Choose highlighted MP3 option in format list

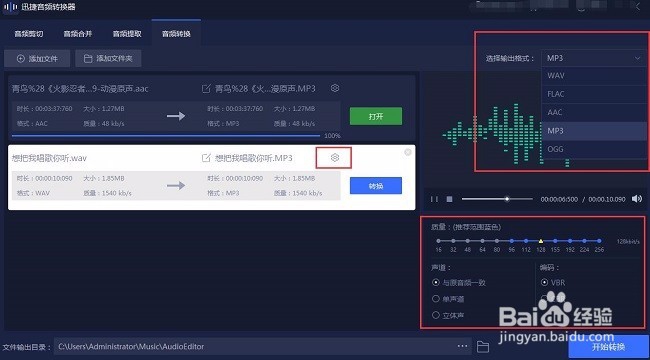pyautogui.click(x=594, y=131)
